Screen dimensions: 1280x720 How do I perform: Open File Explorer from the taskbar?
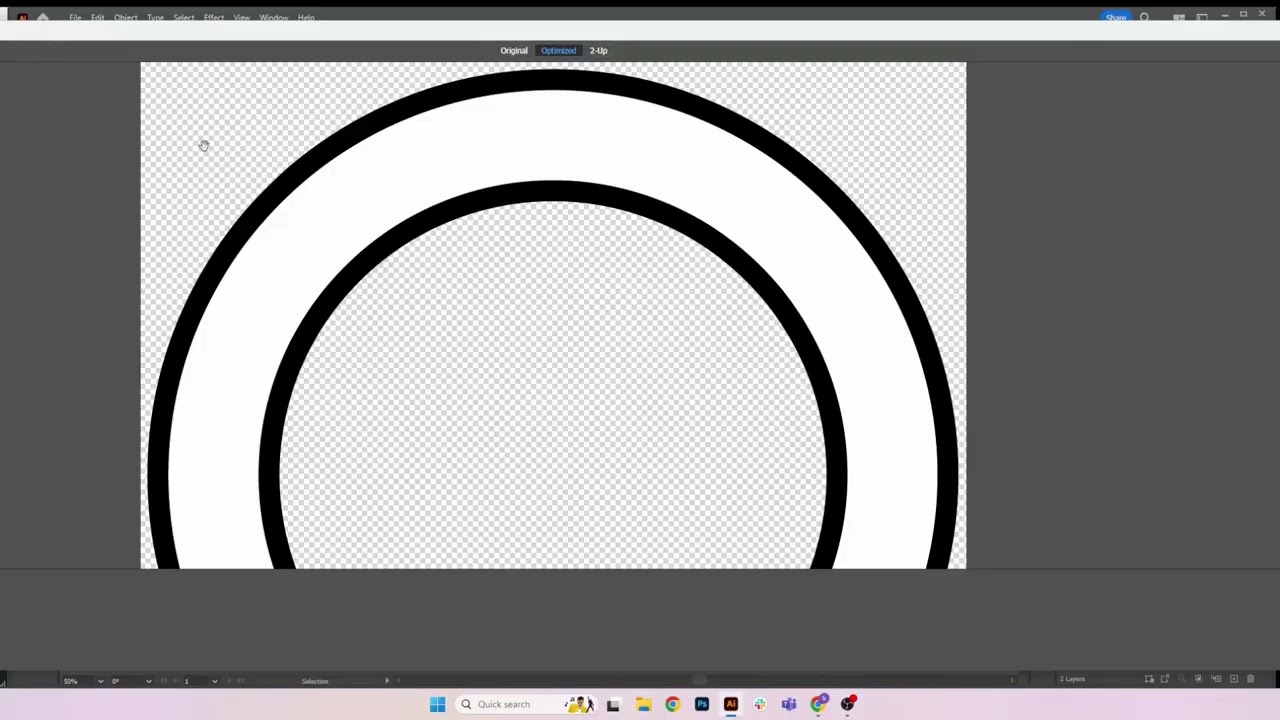[x=643, y=704]
